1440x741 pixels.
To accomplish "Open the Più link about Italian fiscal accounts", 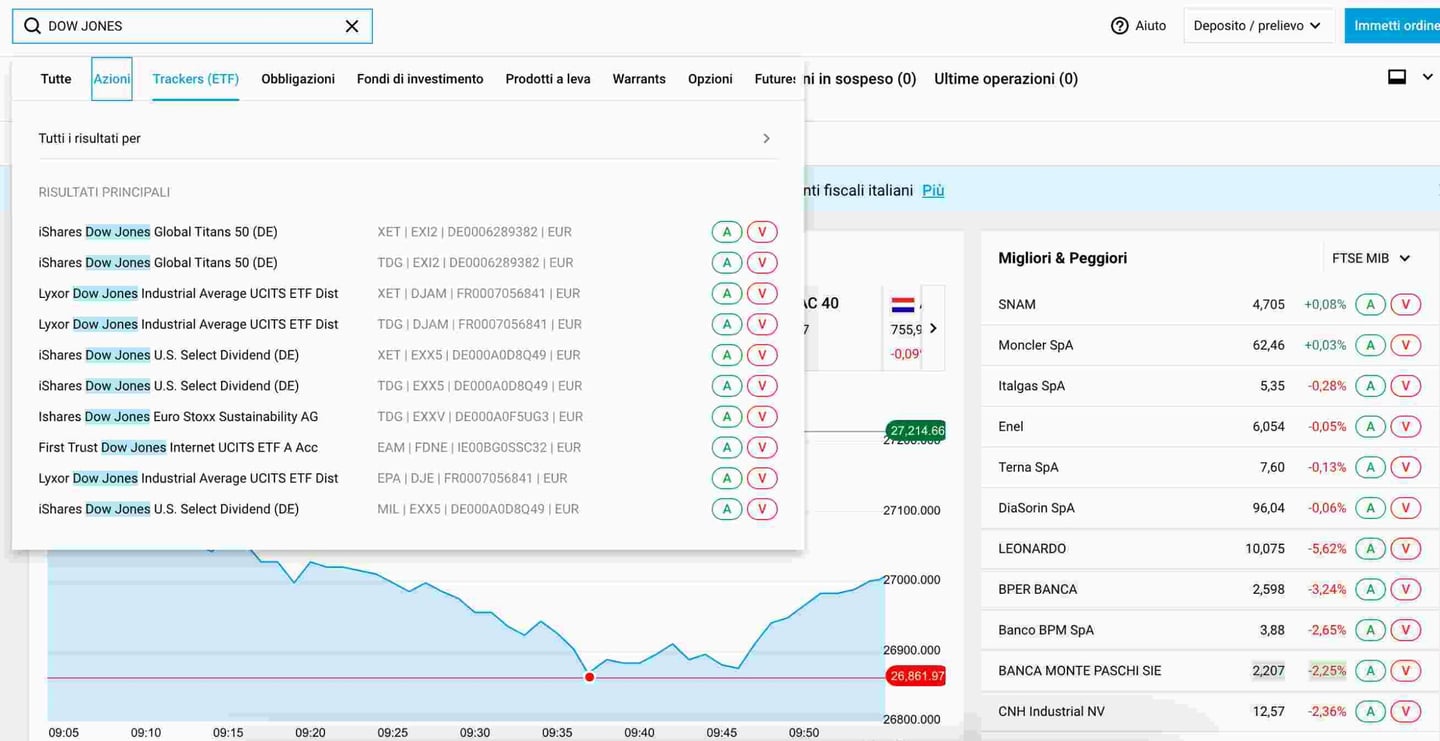I will pyautogui.click(x=933, y=190).
